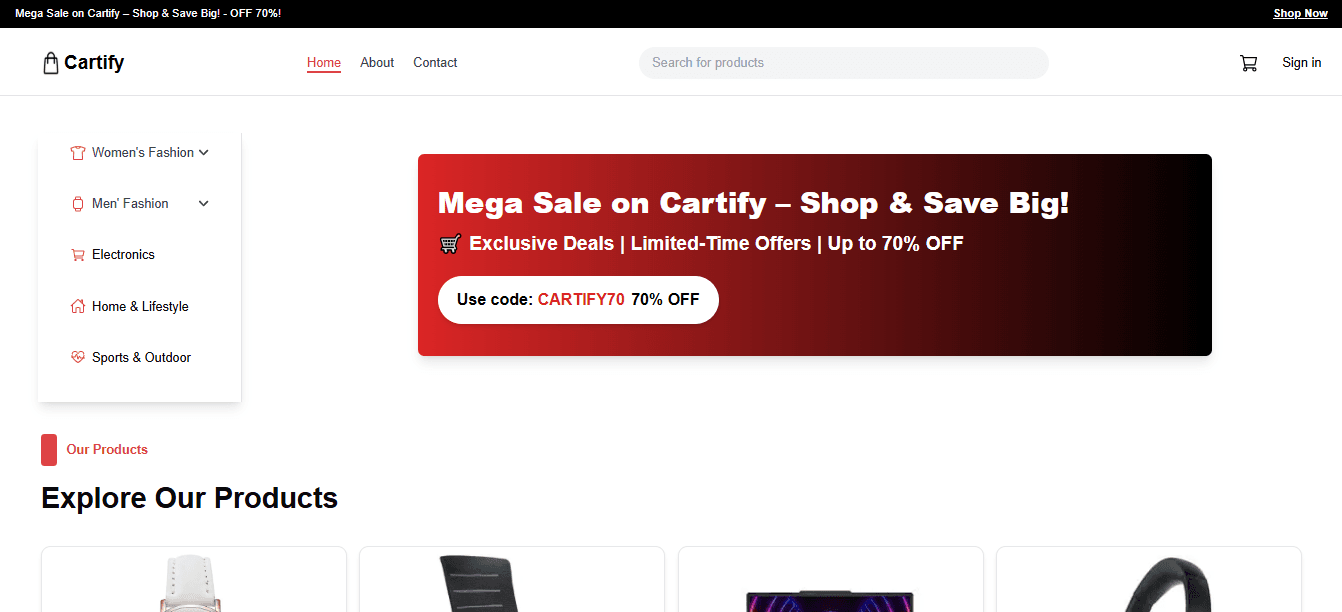Image resolution: width=1342 pixels, height=612 pixels.
Task: Open the Contact page
Action: [x=435, y=62]
